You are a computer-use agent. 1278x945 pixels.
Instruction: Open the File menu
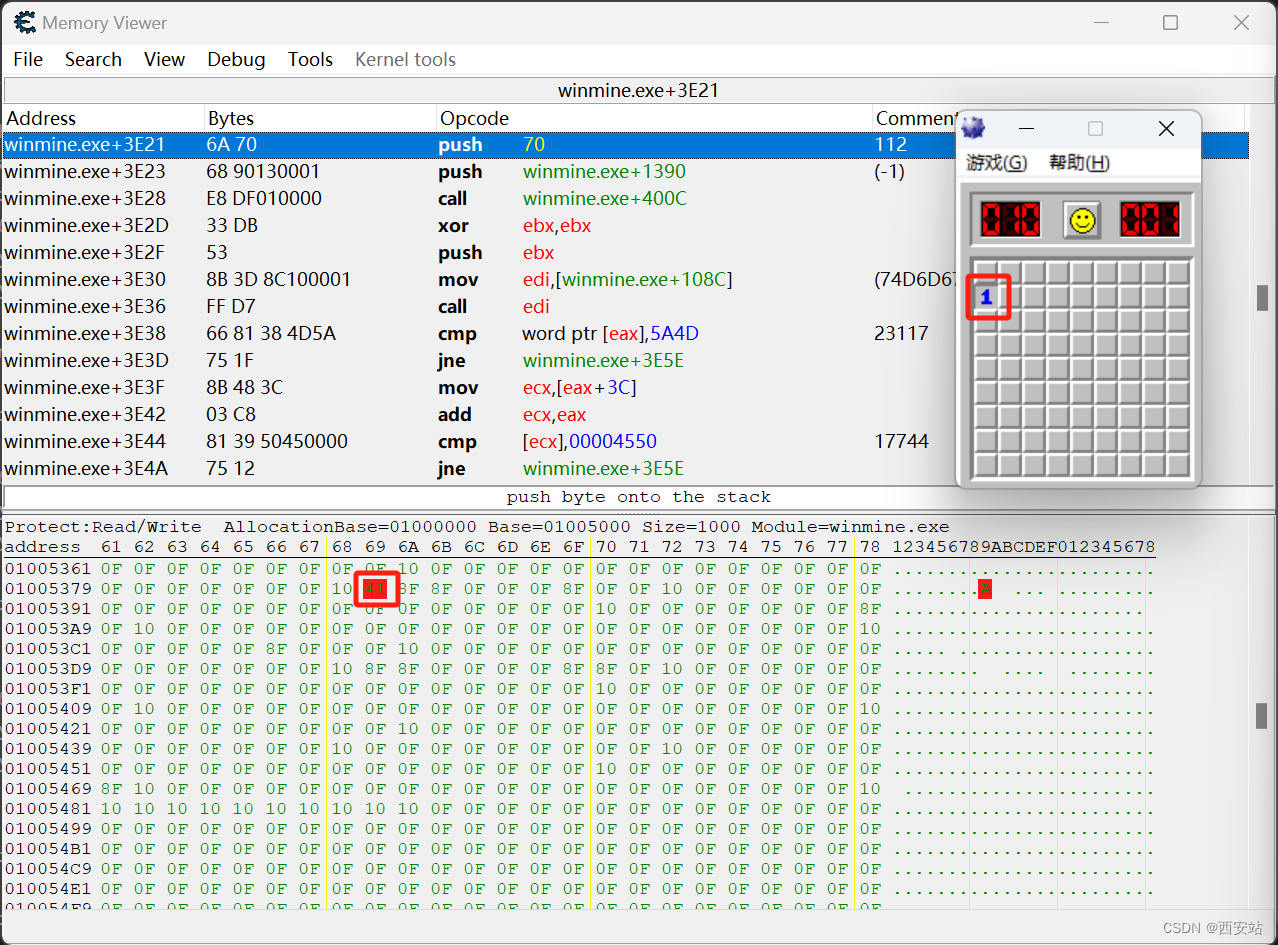[x=28, y=59]
